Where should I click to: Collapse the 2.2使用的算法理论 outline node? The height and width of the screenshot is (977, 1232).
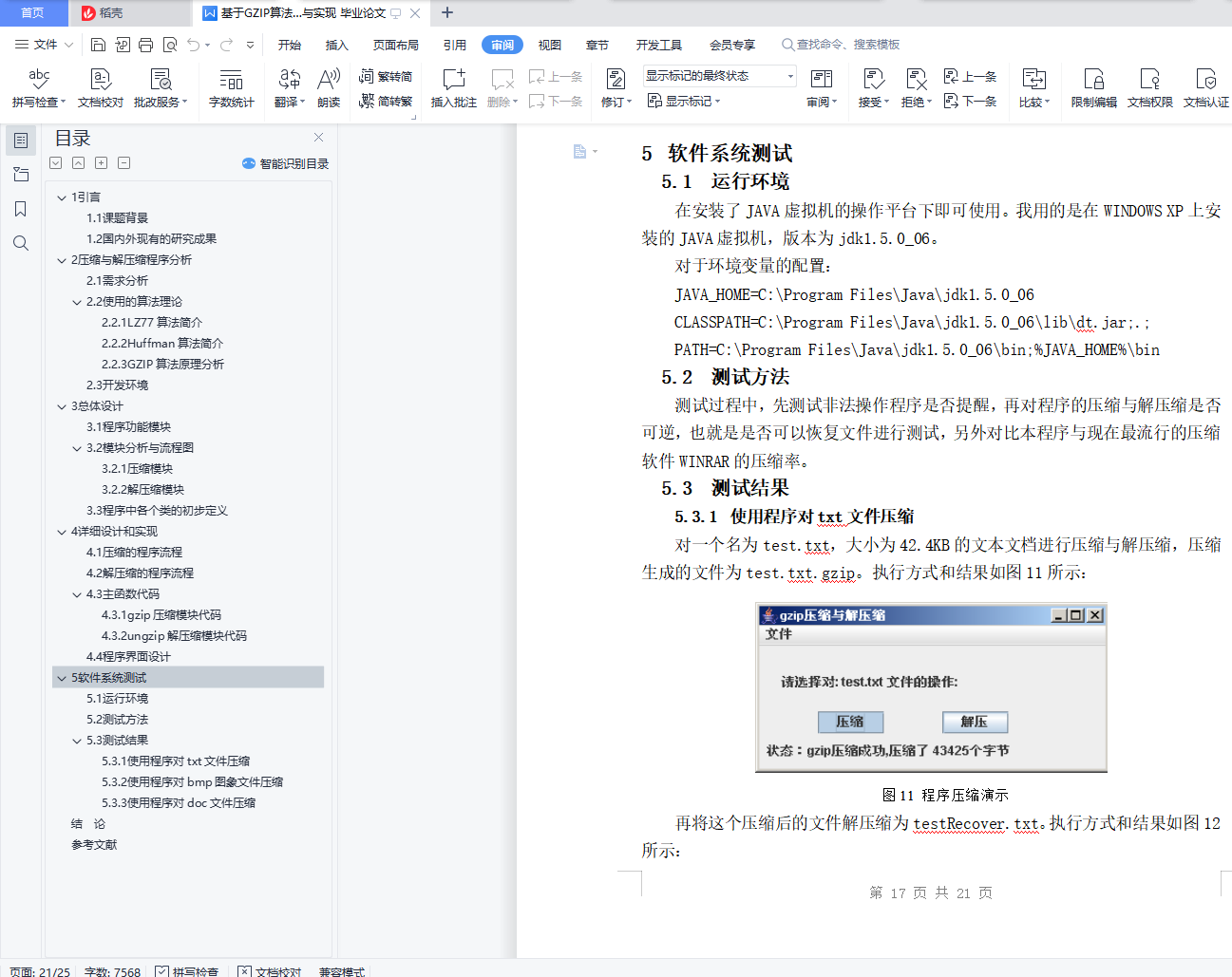tap(77, 302)
